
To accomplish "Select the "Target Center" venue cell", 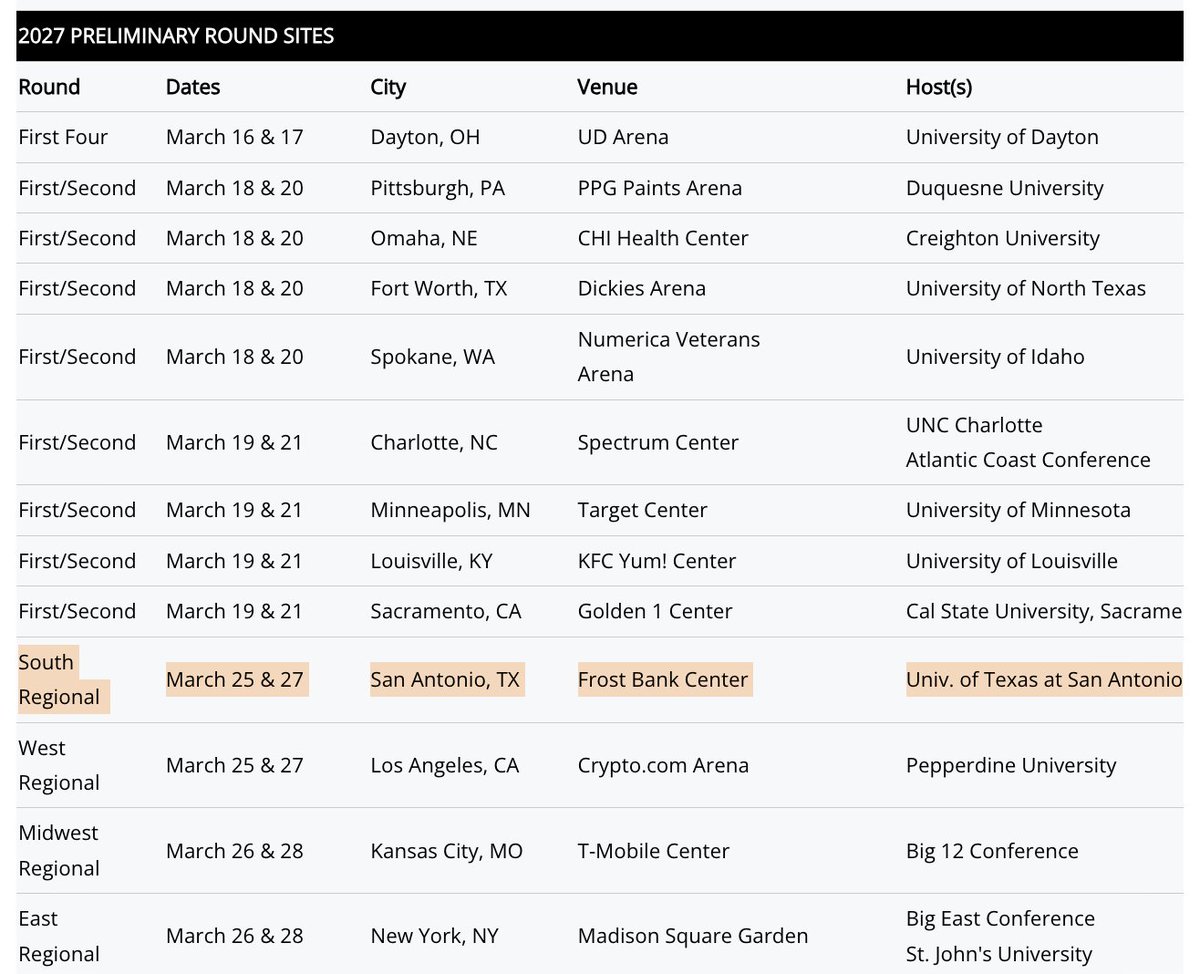I will [x=642, y=510].
